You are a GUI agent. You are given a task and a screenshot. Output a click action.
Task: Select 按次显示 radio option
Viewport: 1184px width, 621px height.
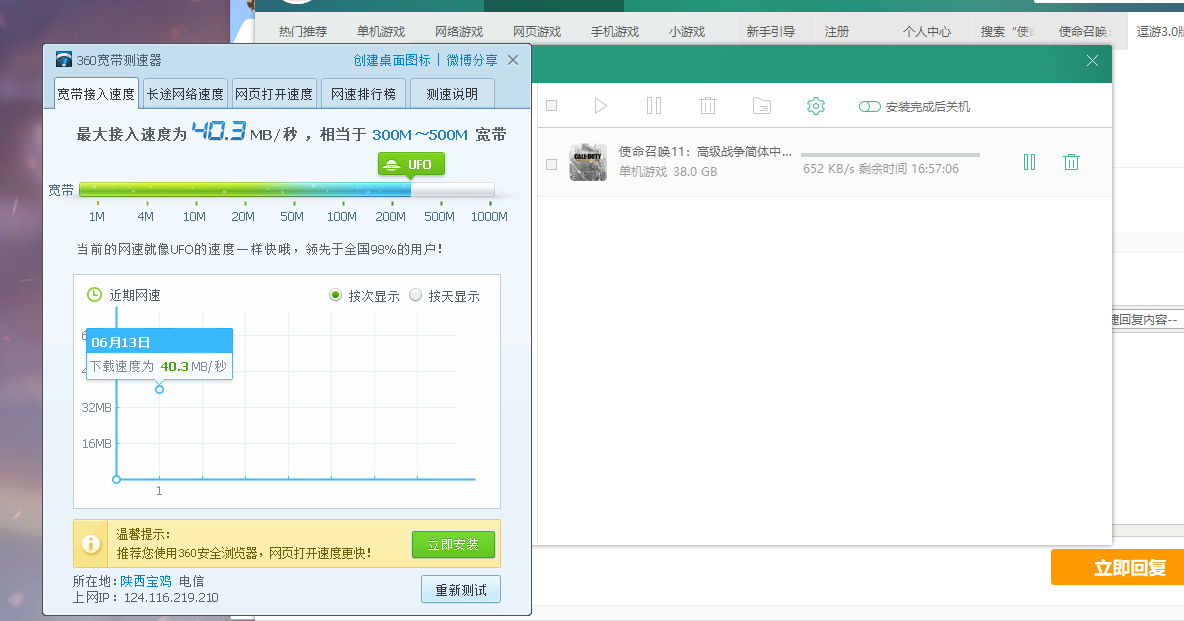point(335,295)
